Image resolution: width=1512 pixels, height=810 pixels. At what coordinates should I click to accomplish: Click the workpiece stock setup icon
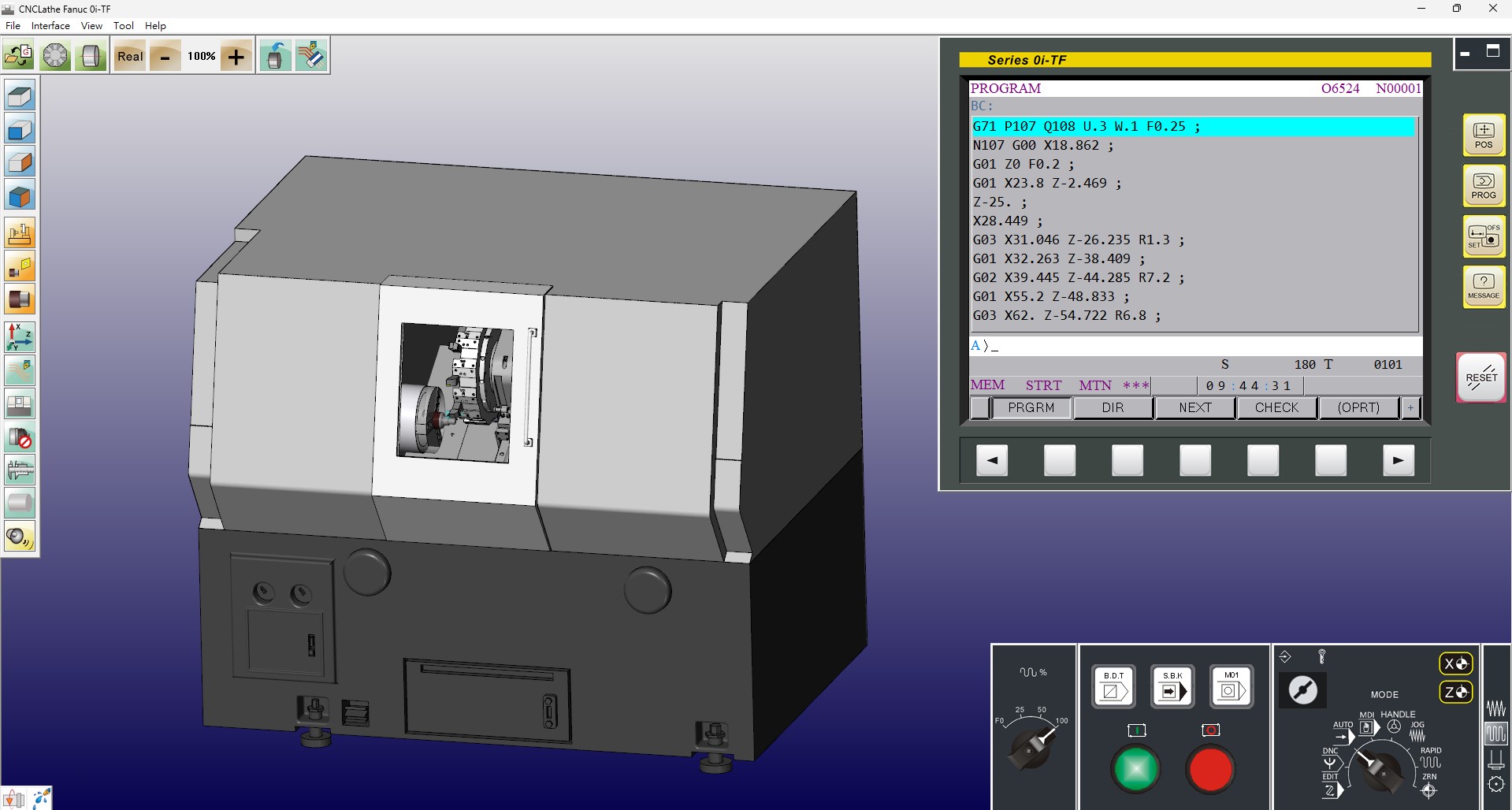pos(91,56)
